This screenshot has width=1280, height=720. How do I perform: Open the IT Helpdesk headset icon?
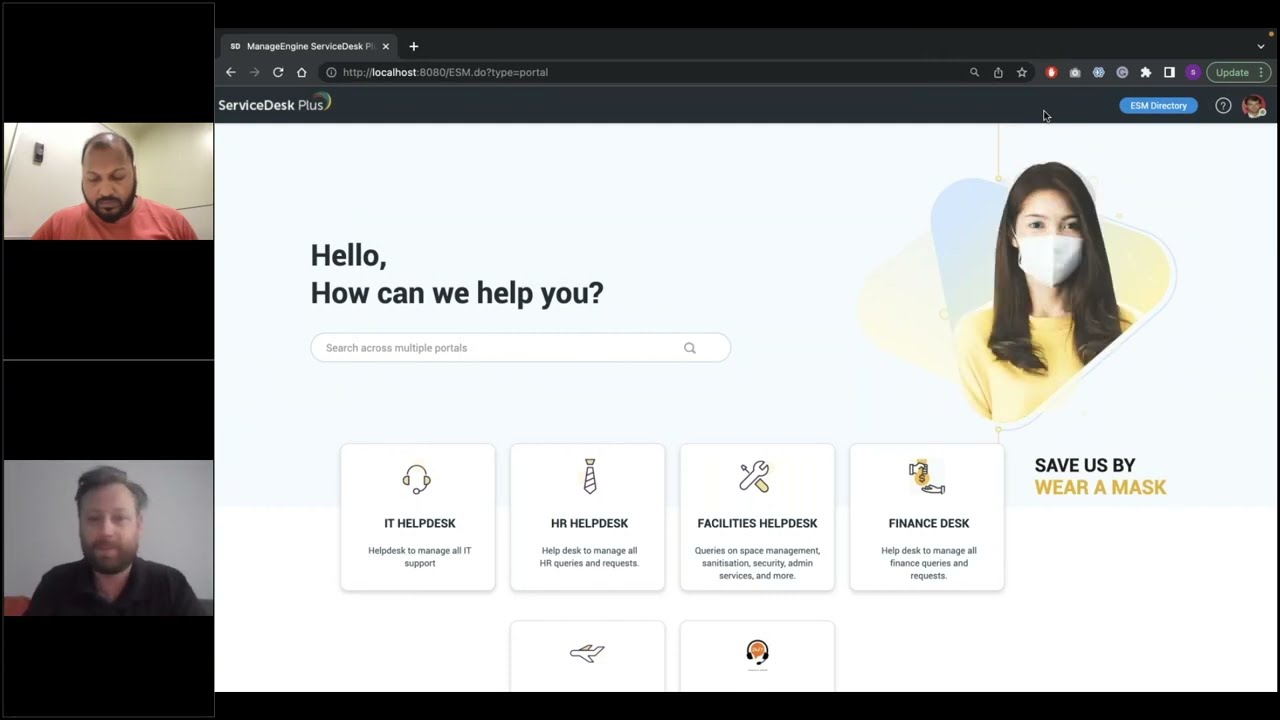tap(417, 479)
